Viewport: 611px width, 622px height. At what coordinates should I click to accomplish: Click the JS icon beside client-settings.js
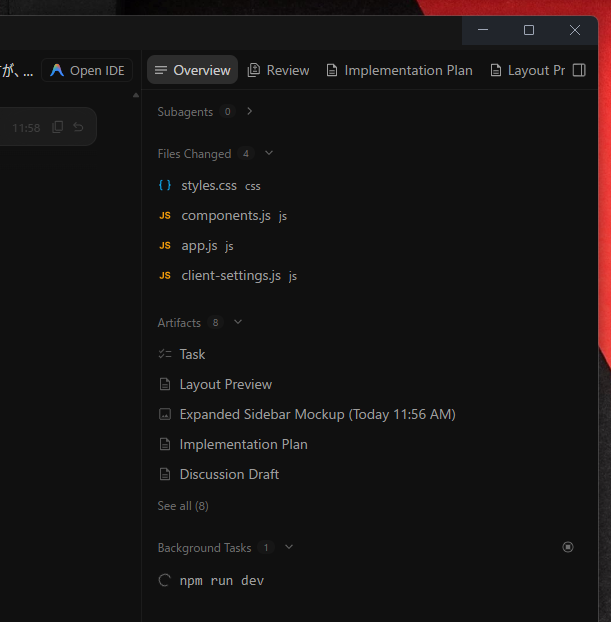[165, 276]
